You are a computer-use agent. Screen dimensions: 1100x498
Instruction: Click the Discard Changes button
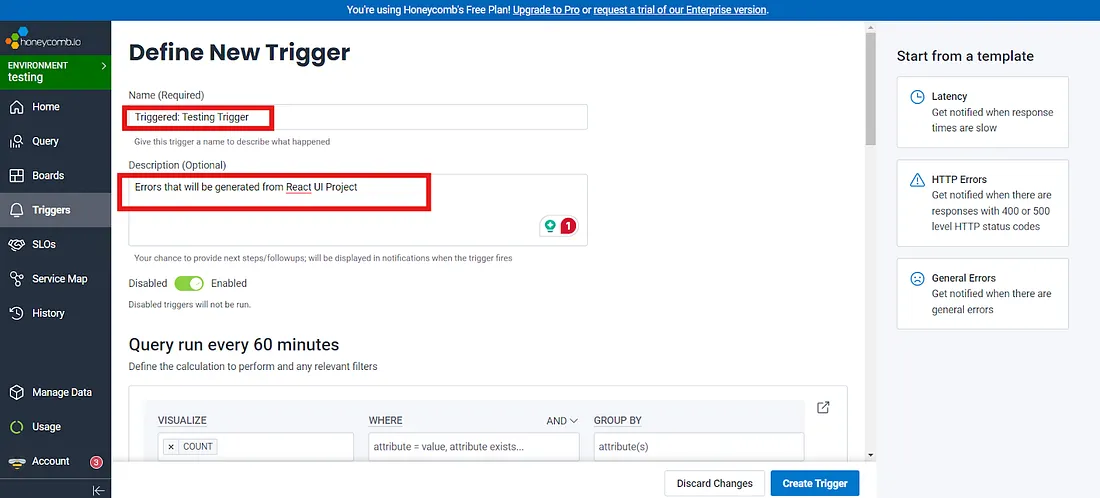click(x=714, y=483)
